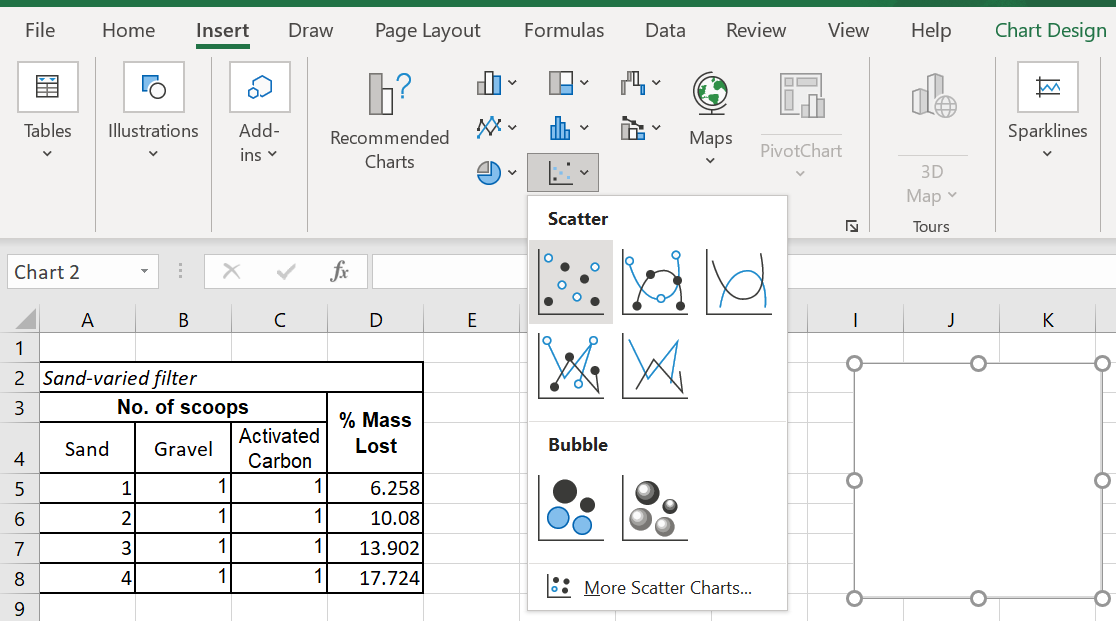Choose the Bubble chart type

(x=572, y=508)
